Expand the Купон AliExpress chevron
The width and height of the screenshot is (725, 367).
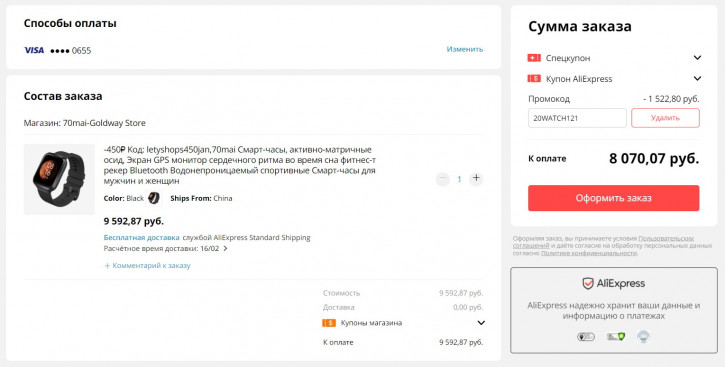tap(697, 79)
